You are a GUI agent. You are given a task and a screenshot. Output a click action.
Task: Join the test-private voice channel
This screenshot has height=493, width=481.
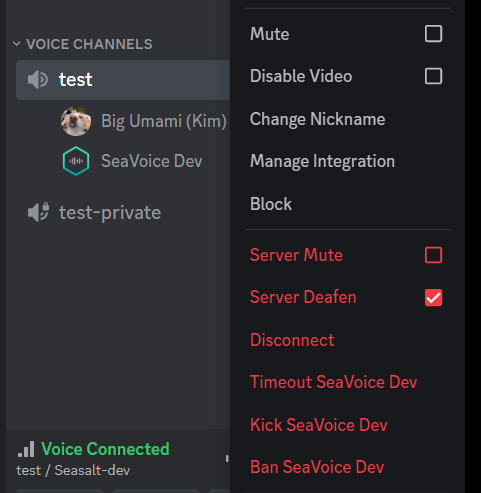coord(110,213)
